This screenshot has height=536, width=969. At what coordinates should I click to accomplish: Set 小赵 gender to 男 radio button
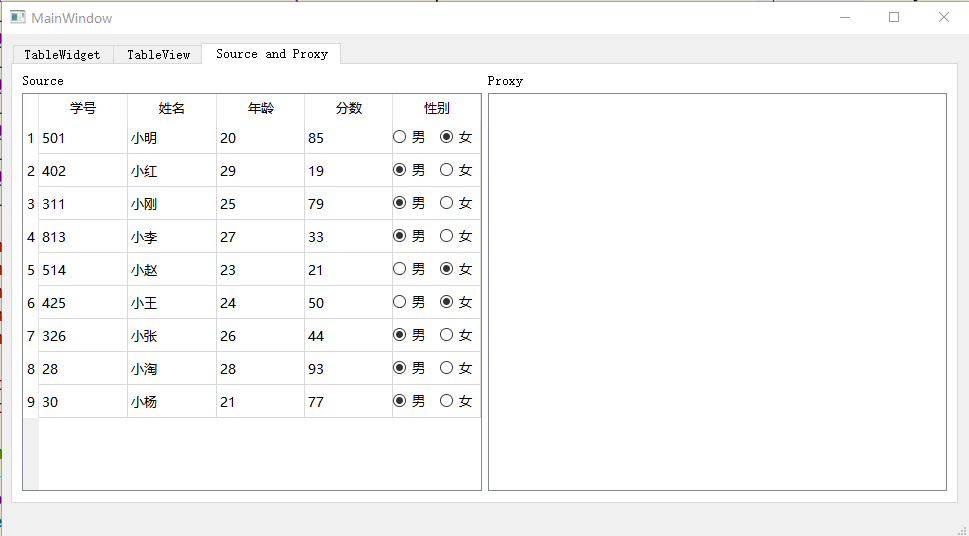[x=400, y=269]
